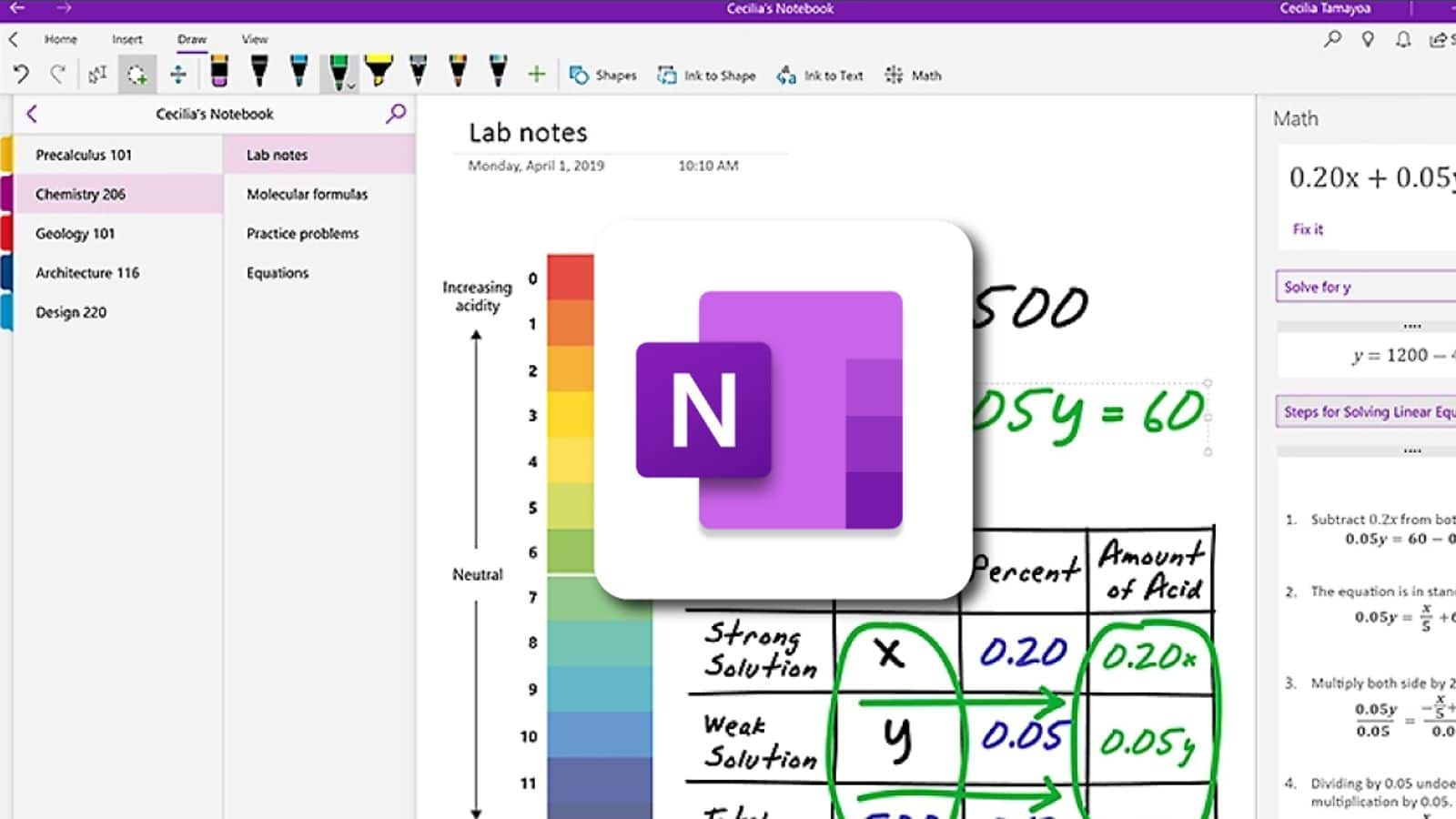Viewport: 1456px width, 819px height.
Task: Open the View tab
Action: 255,39
